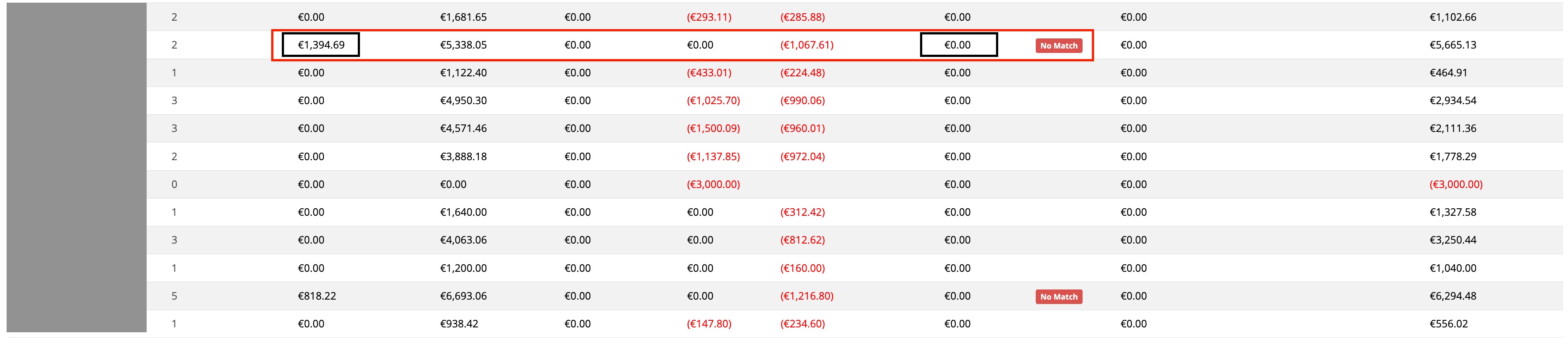This screenshot has width=1568, height=338.
Task: Select the boxed €1,394.69 cell
Action: (x=321, y=45)
